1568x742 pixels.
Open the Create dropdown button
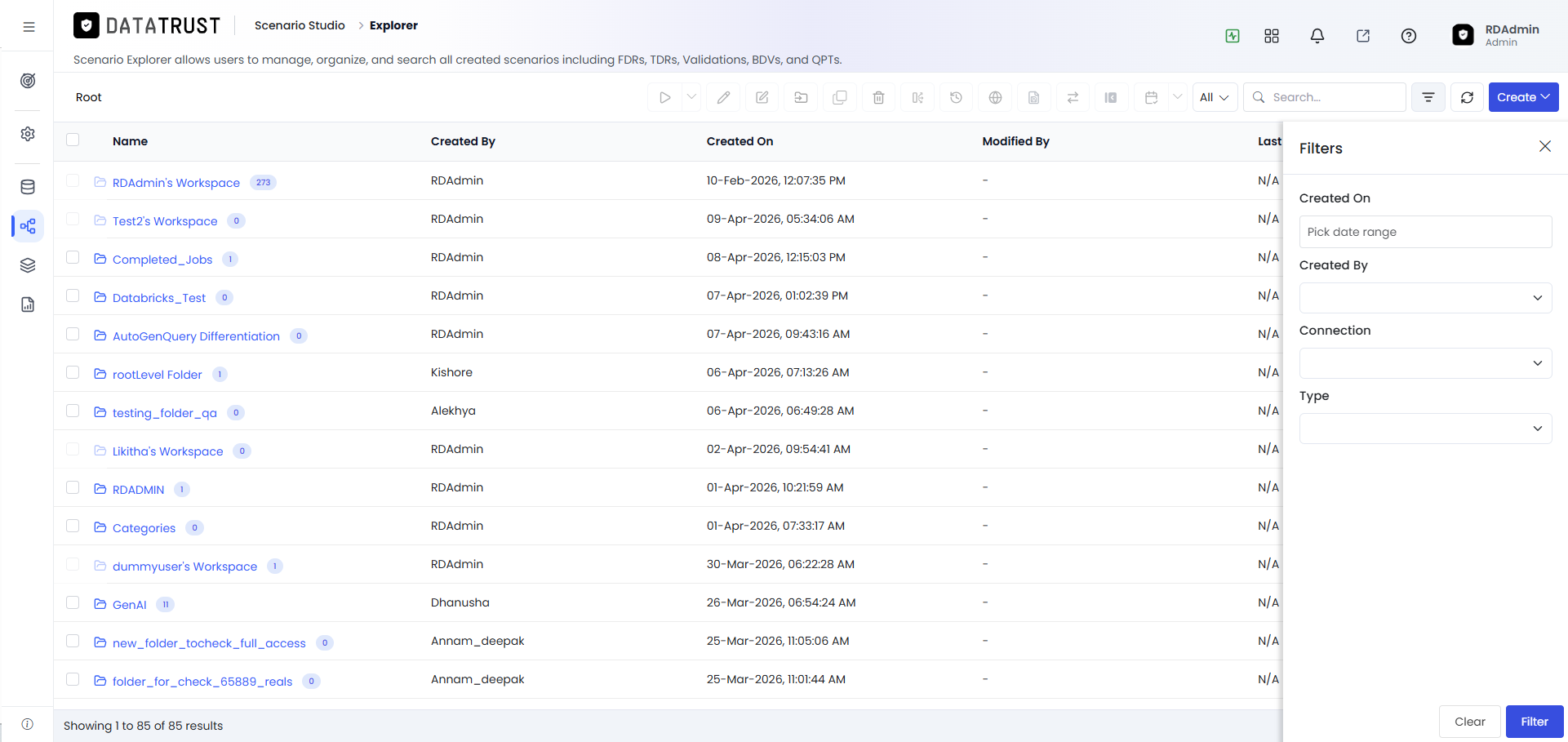point(1523,97)
